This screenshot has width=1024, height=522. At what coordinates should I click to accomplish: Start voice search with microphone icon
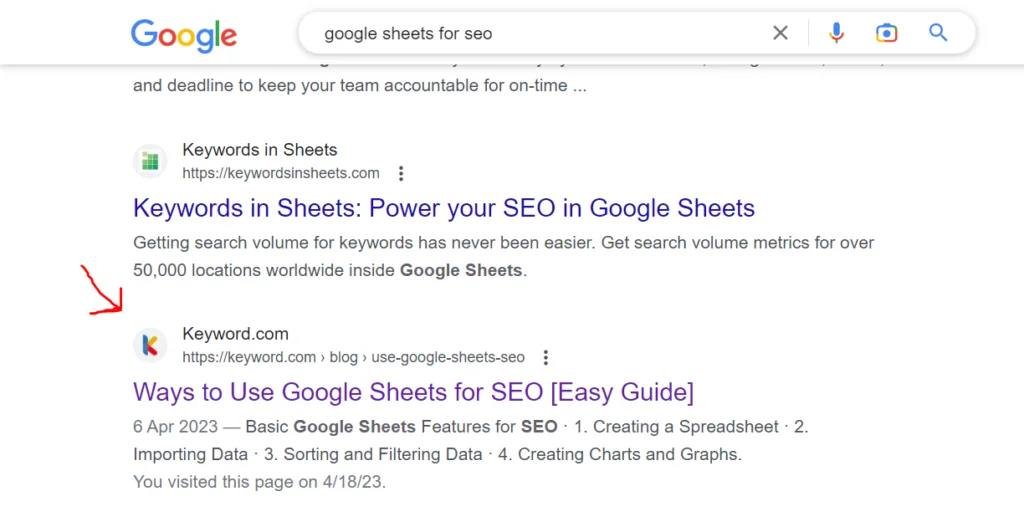tap(837, 33)
